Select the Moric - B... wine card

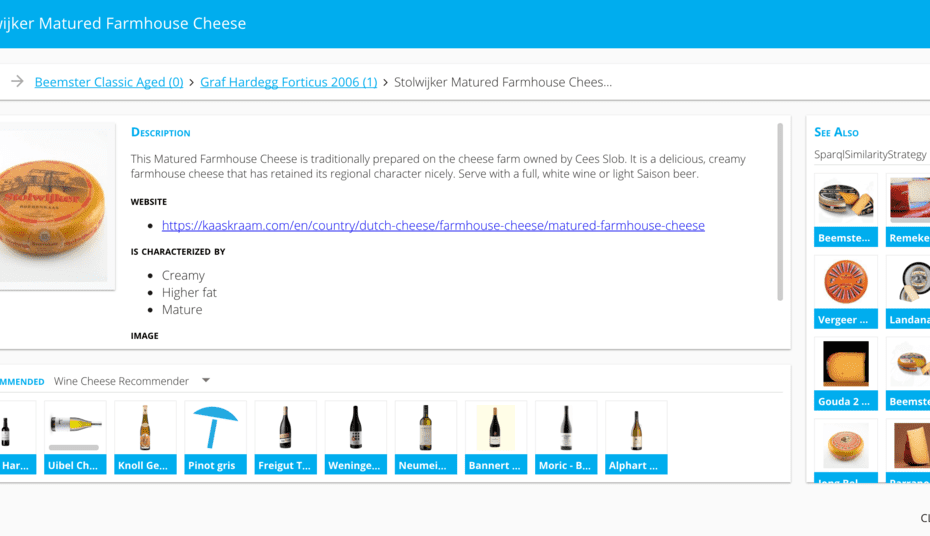click(x=565, y=438)
